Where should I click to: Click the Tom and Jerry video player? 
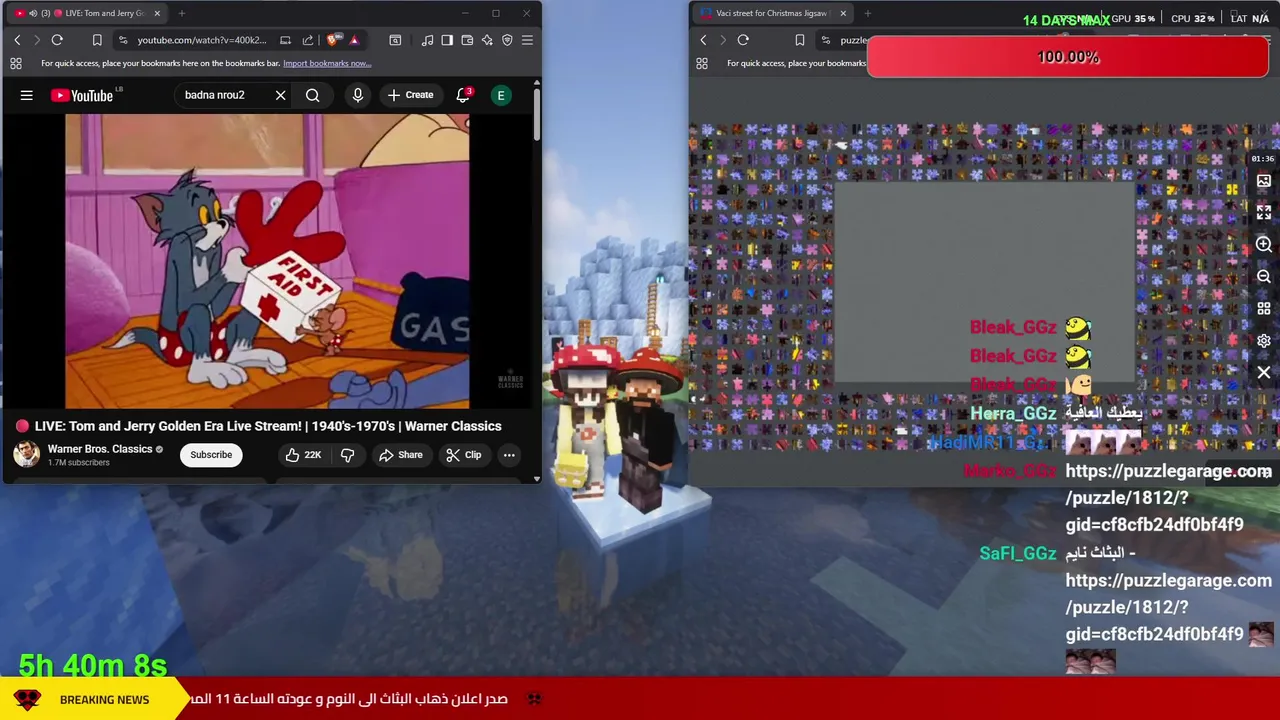tap(267, 261)
